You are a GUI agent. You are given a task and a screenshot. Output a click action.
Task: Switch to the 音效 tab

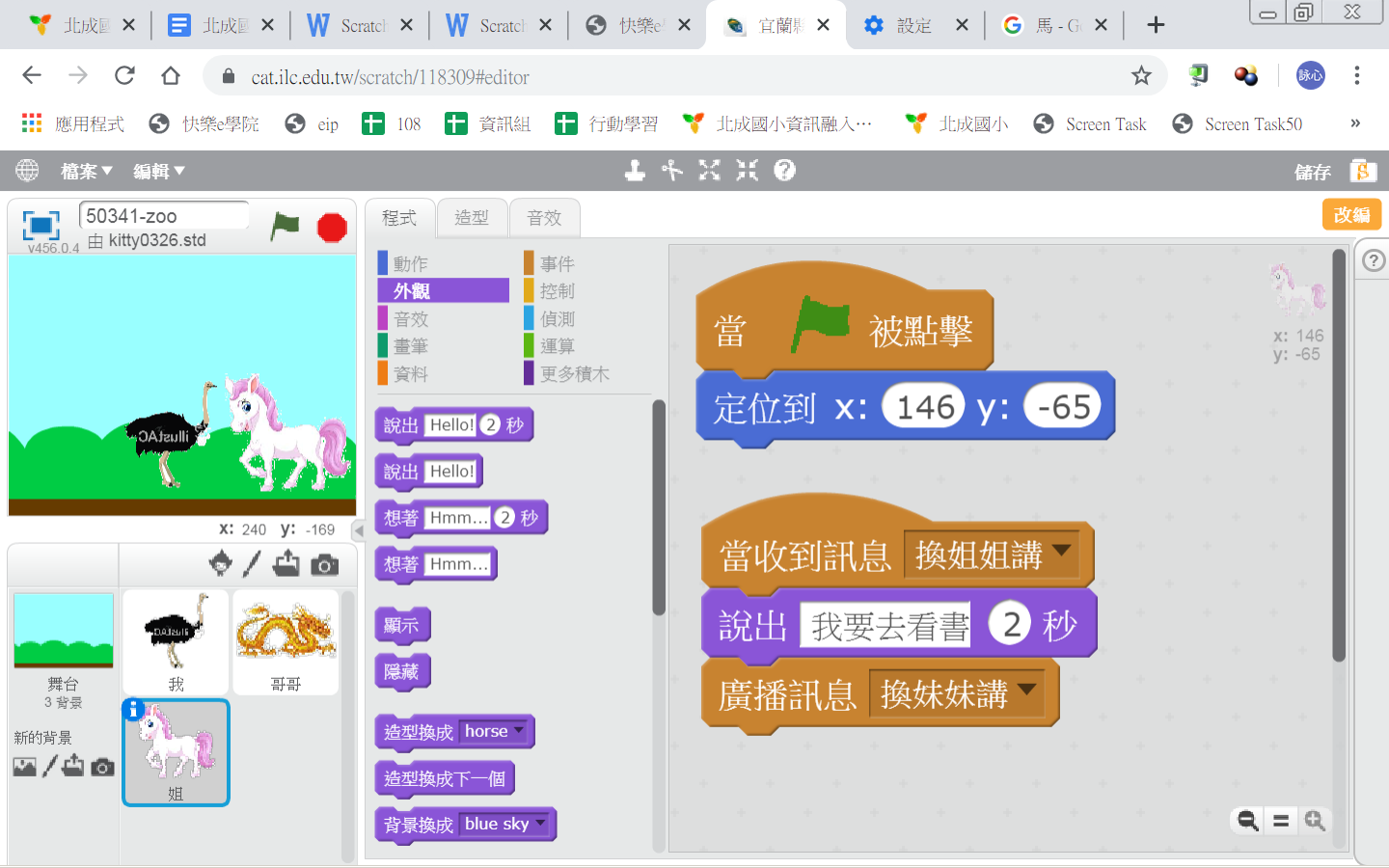click(x=544, y=218)
